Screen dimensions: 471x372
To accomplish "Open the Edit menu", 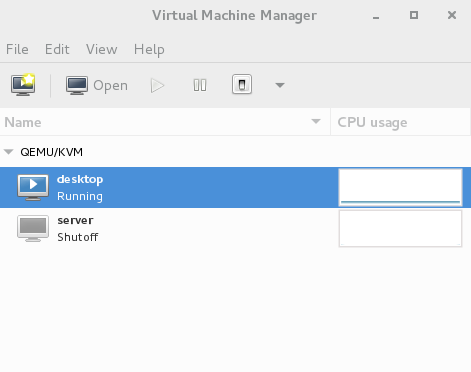I will point(57,49).
